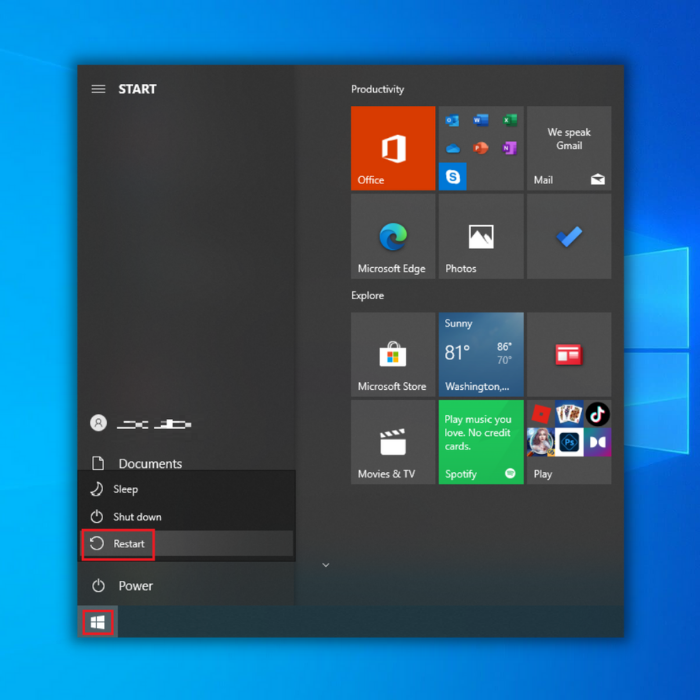Open the Movies & TV tile
Viewport: 700px width, 700px height.
393,442
